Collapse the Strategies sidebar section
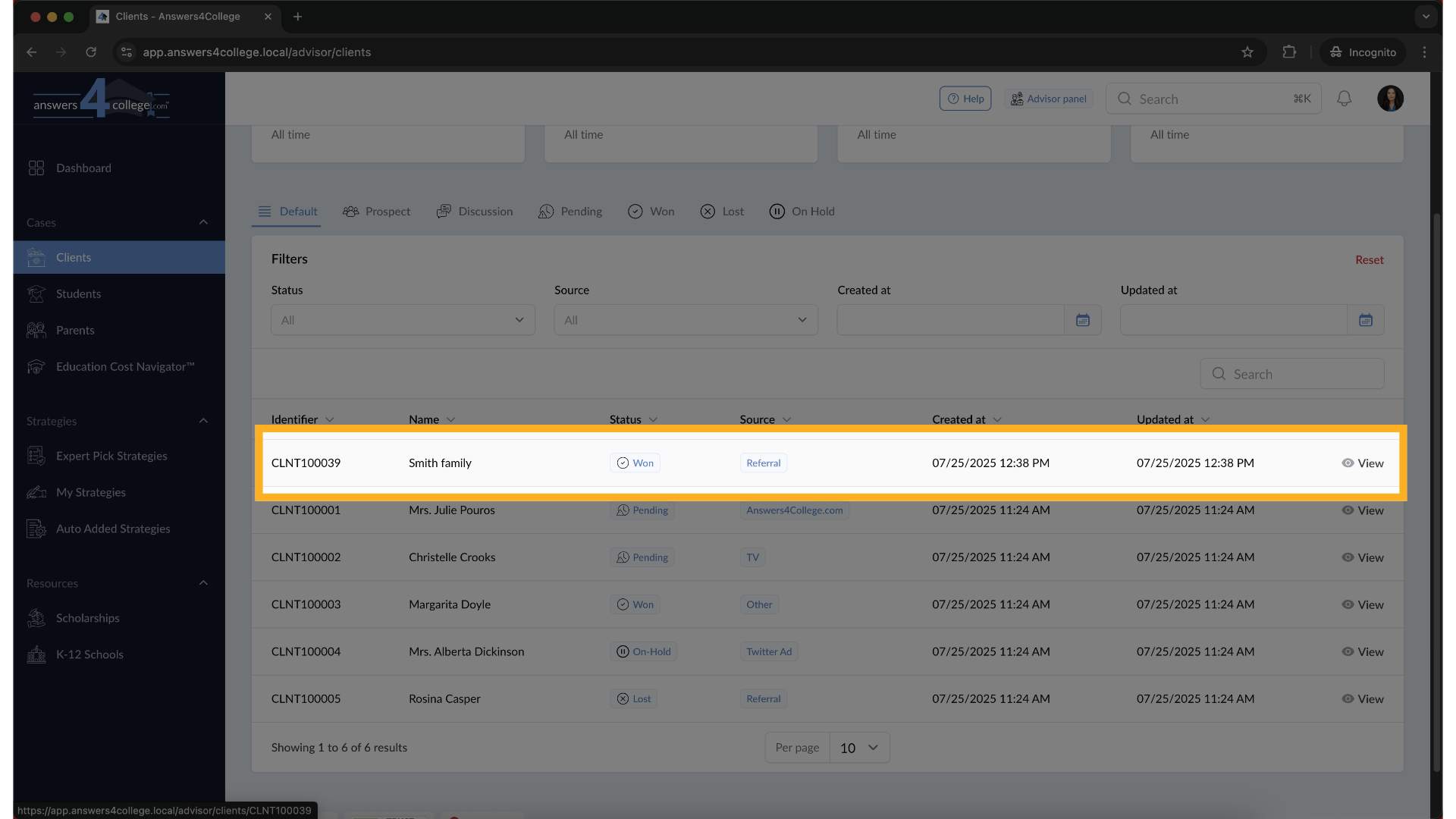 click(x=203, y=421)
